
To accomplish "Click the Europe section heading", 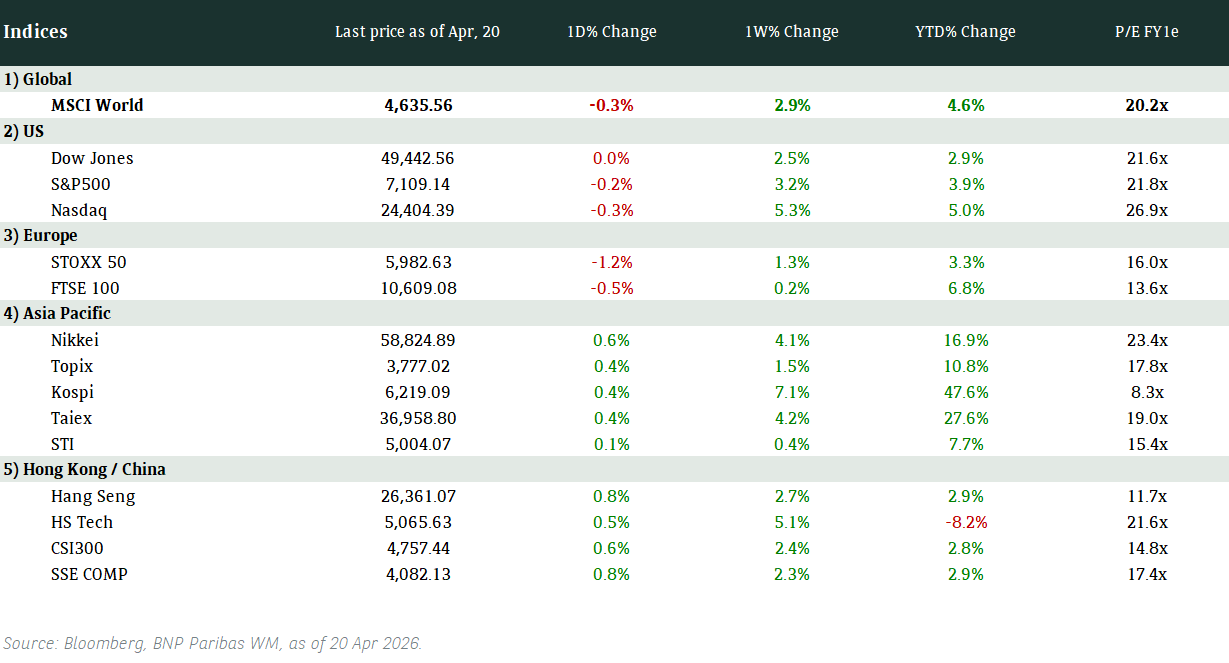I will point(40,235).
